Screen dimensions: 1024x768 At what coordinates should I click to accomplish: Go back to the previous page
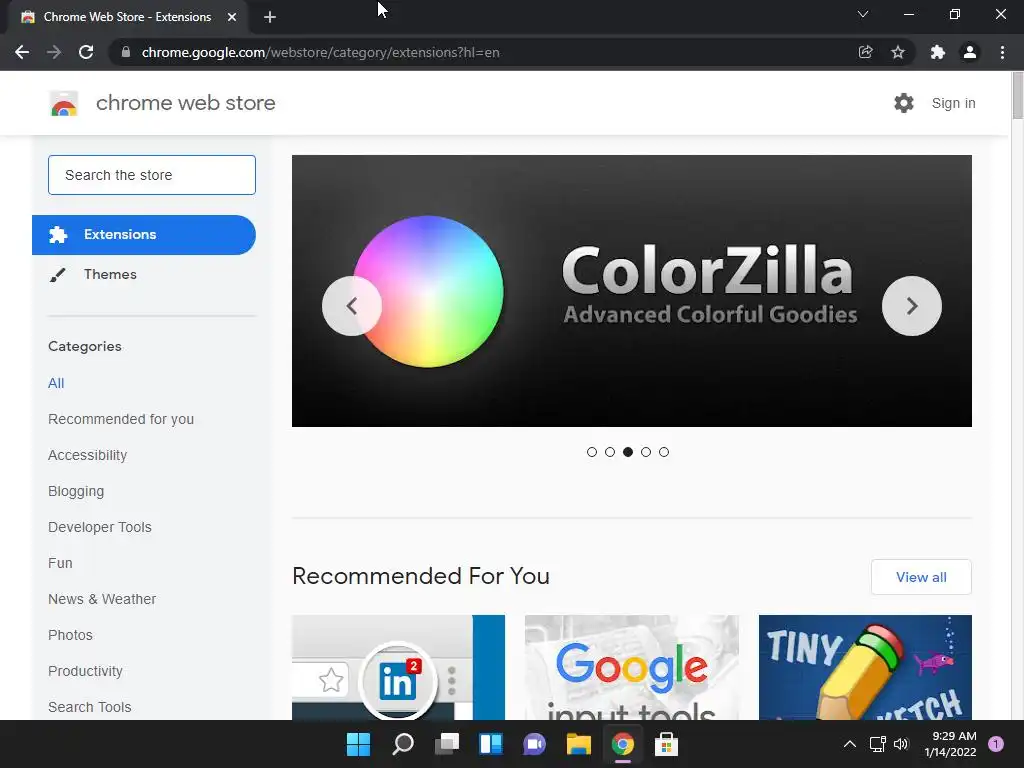(x=22, y=52)
